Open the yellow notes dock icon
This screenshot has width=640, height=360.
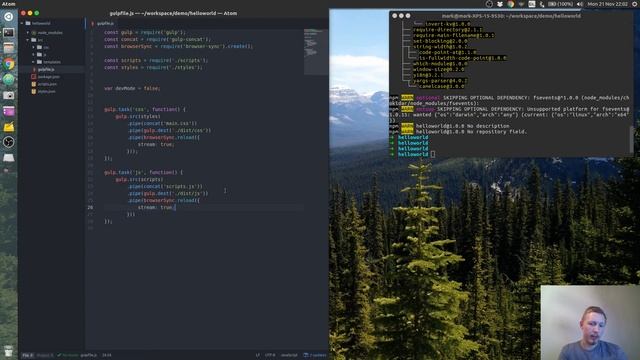point(9,127)
